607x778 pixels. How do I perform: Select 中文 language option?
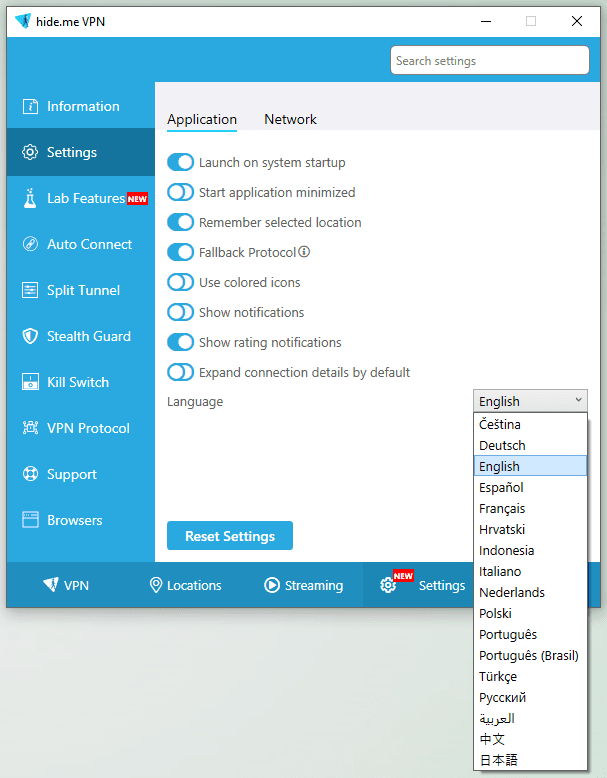530,739
